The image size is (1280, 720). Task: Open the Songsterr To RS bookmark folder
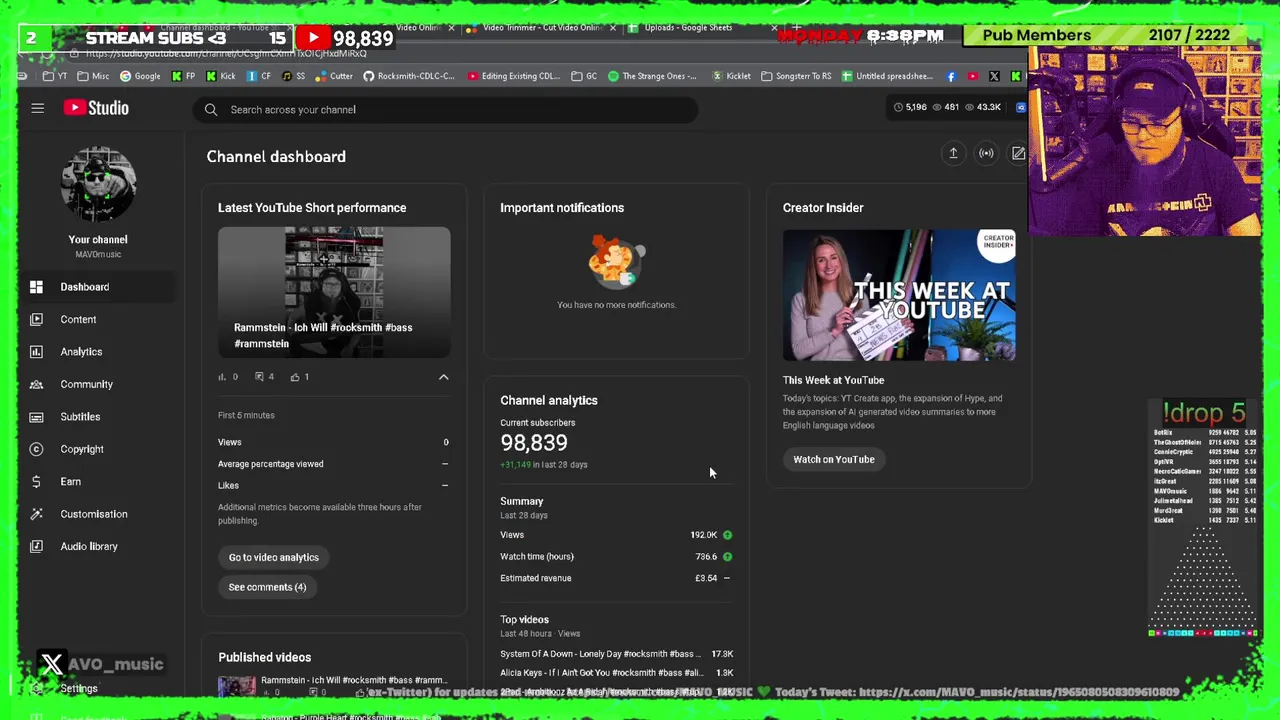point(796,76)
